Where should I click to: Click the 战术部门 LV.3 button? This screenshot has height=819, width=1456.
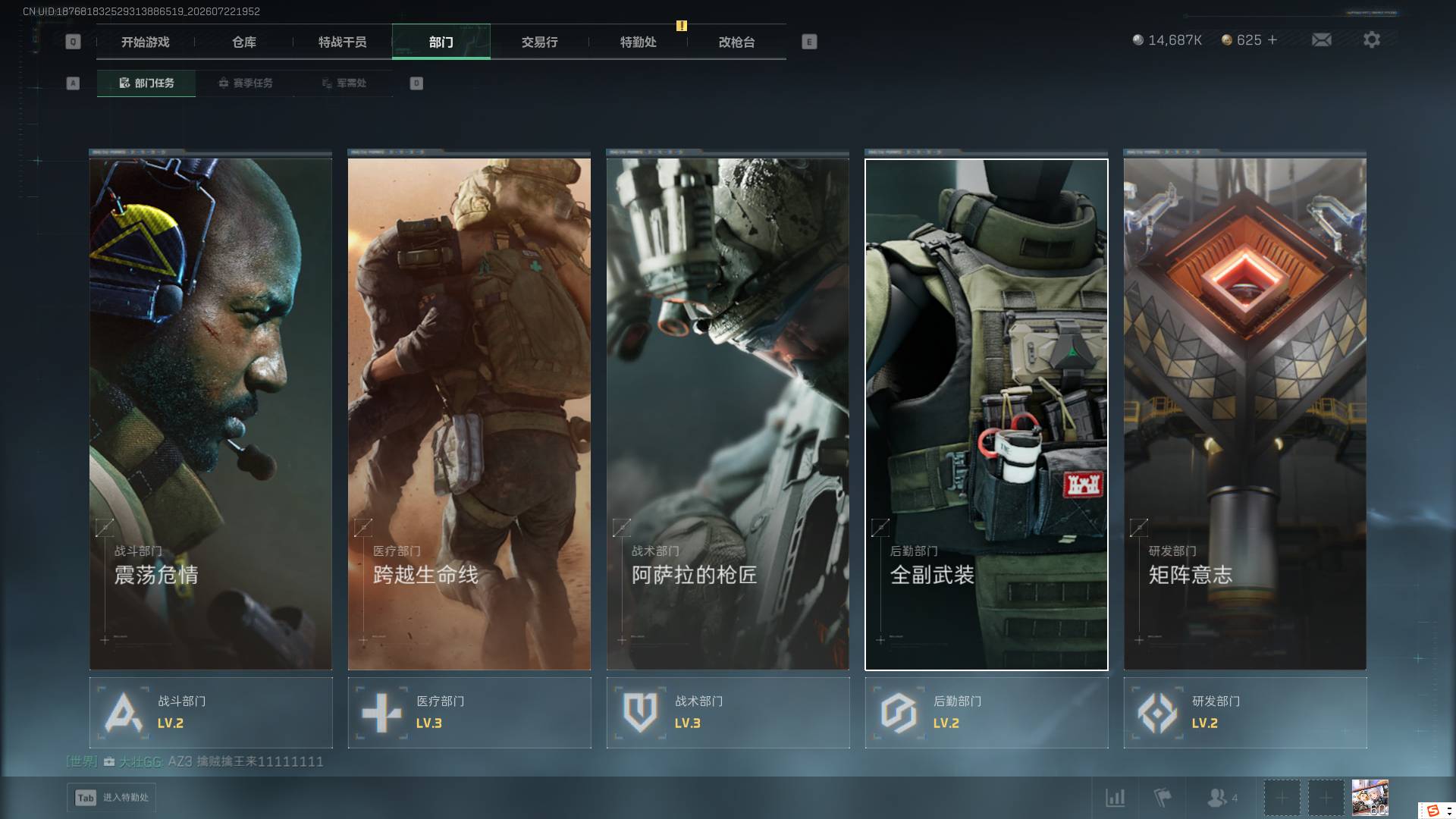click(728, 713)
